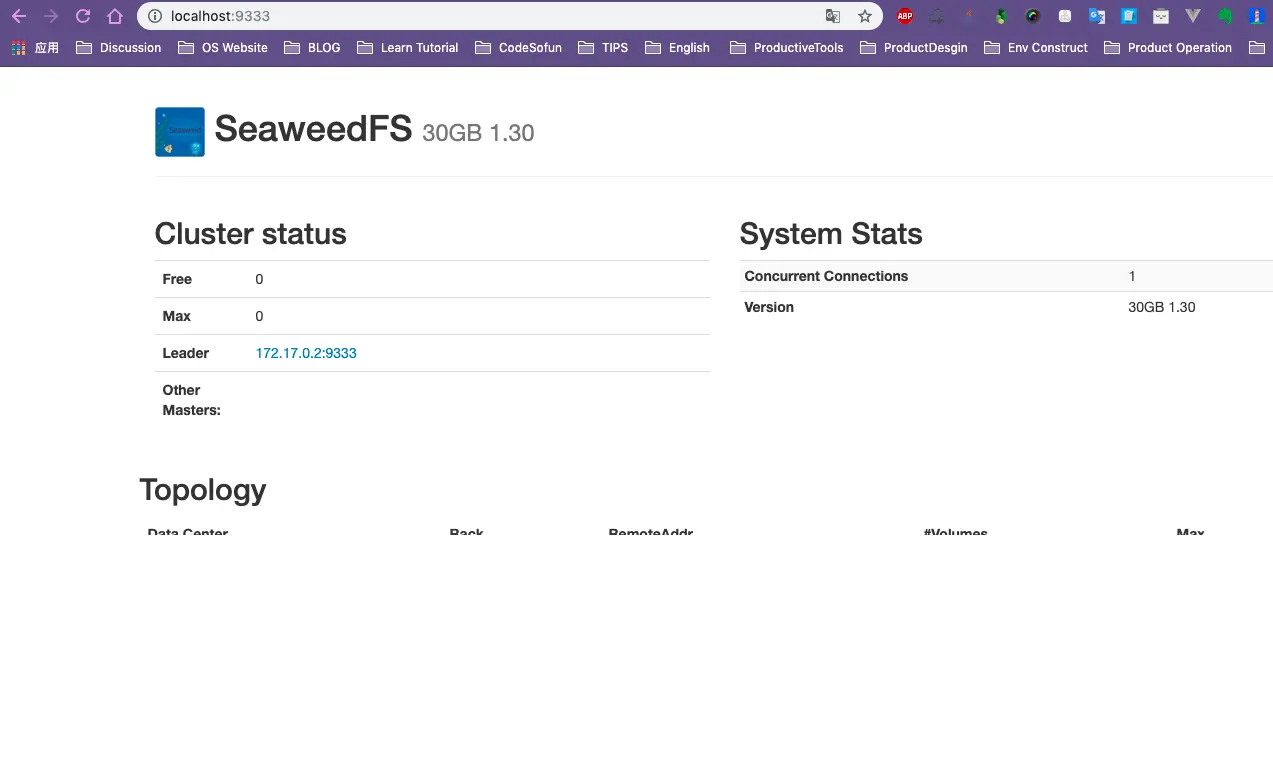1273x782 pixels.
Task: Click the Version row label
Action: point(769,307)
